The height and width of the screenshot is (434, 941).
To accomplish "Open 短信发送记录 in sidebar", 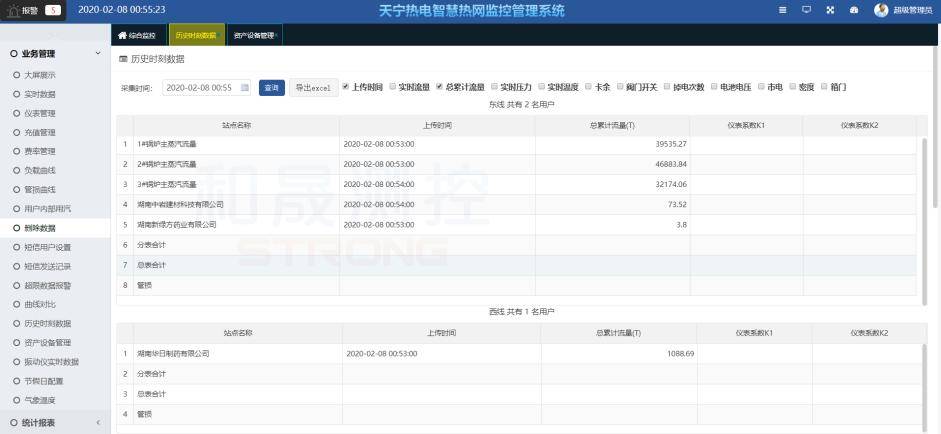I will 47,267.
